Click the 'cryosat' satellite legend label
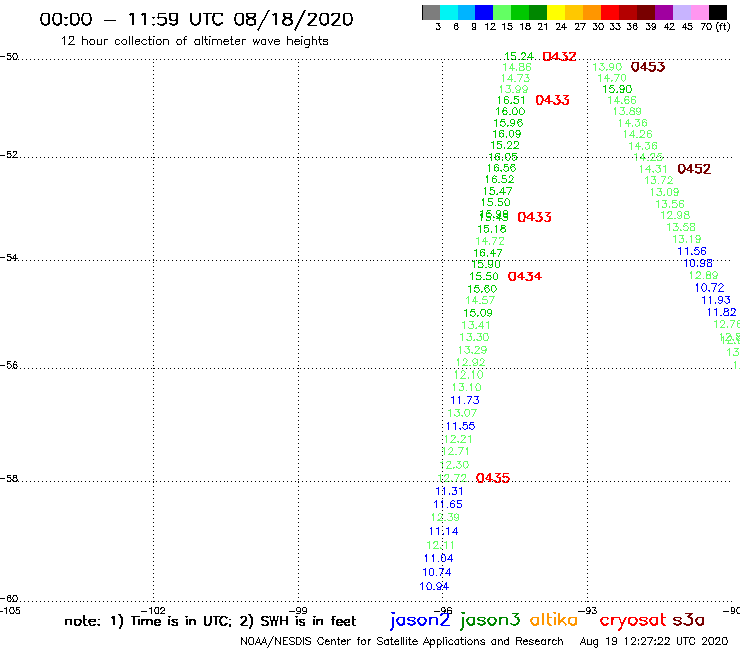 [x=632, y=620]
